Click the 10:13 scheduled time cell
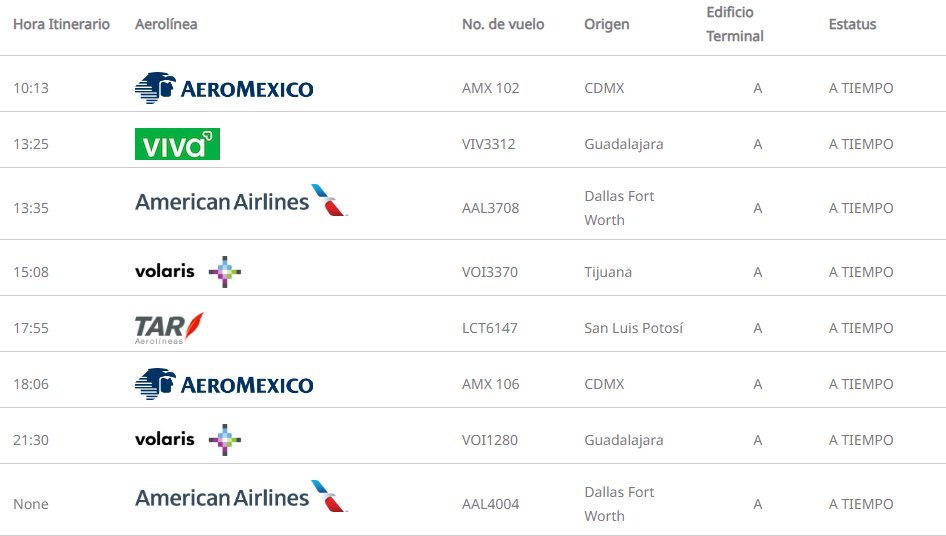 [x=31, y=88]
